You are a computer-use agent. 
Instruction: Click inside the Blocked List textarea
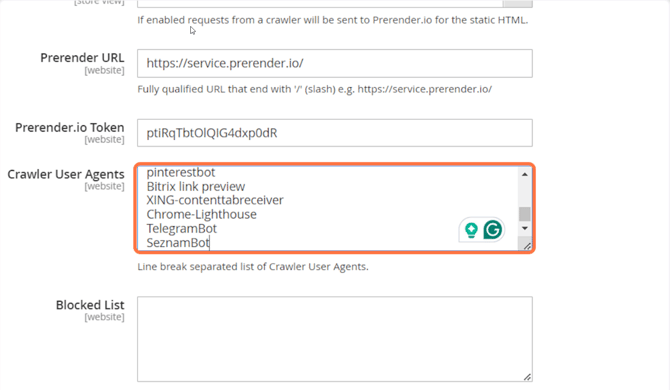click(x=335, y=339)
